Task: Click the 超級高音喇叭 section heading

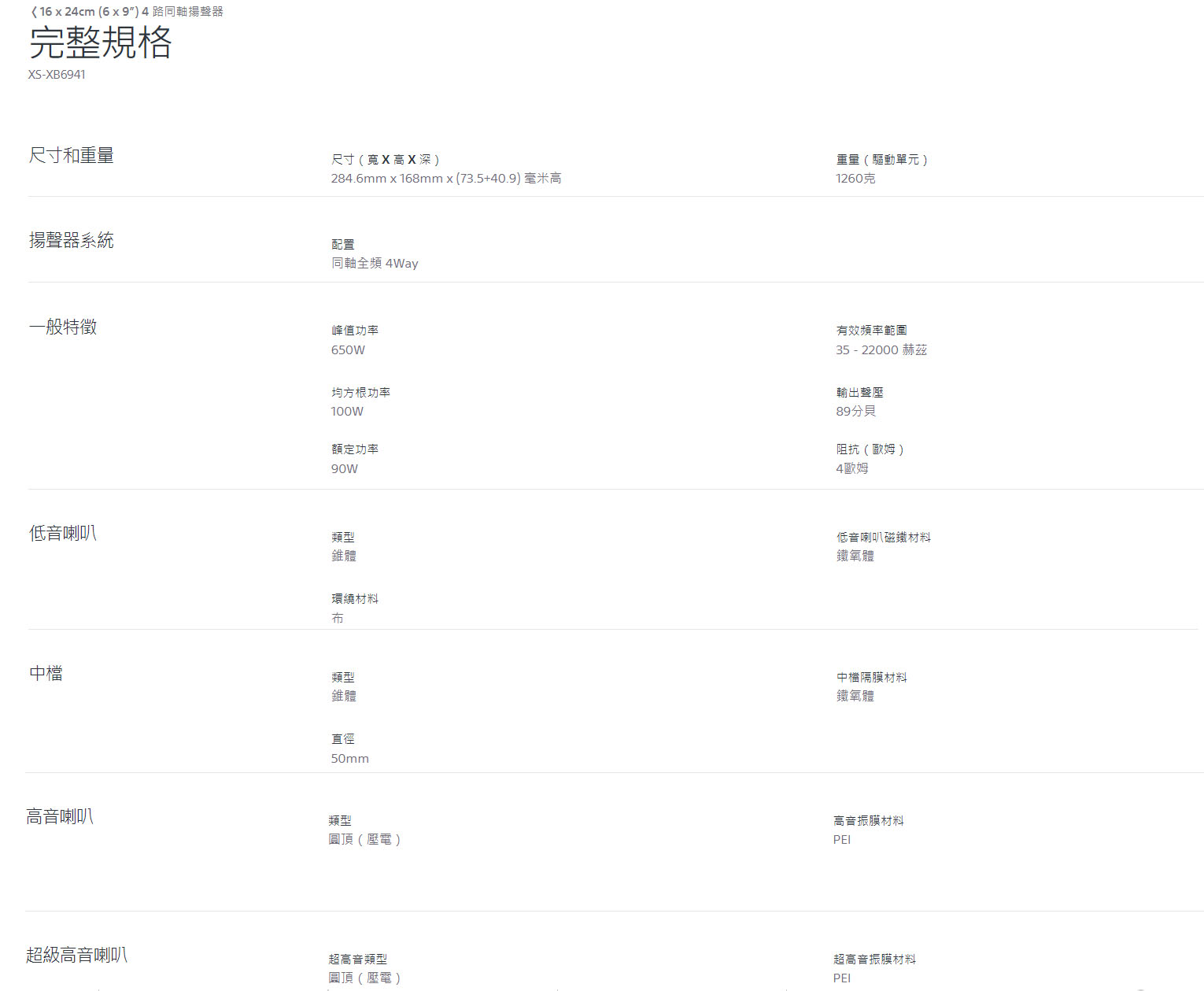Action: [76, 956]
